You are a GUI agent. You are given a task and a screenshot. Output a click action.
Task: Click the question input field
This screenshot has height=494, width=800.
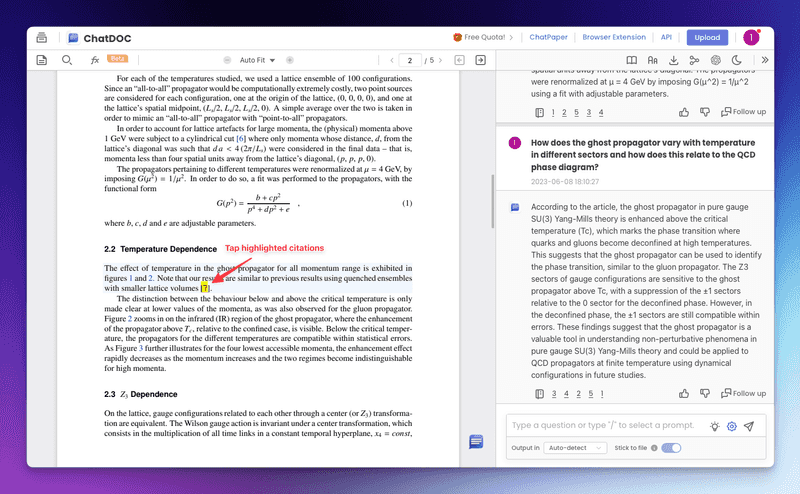[x=605, y=425]
